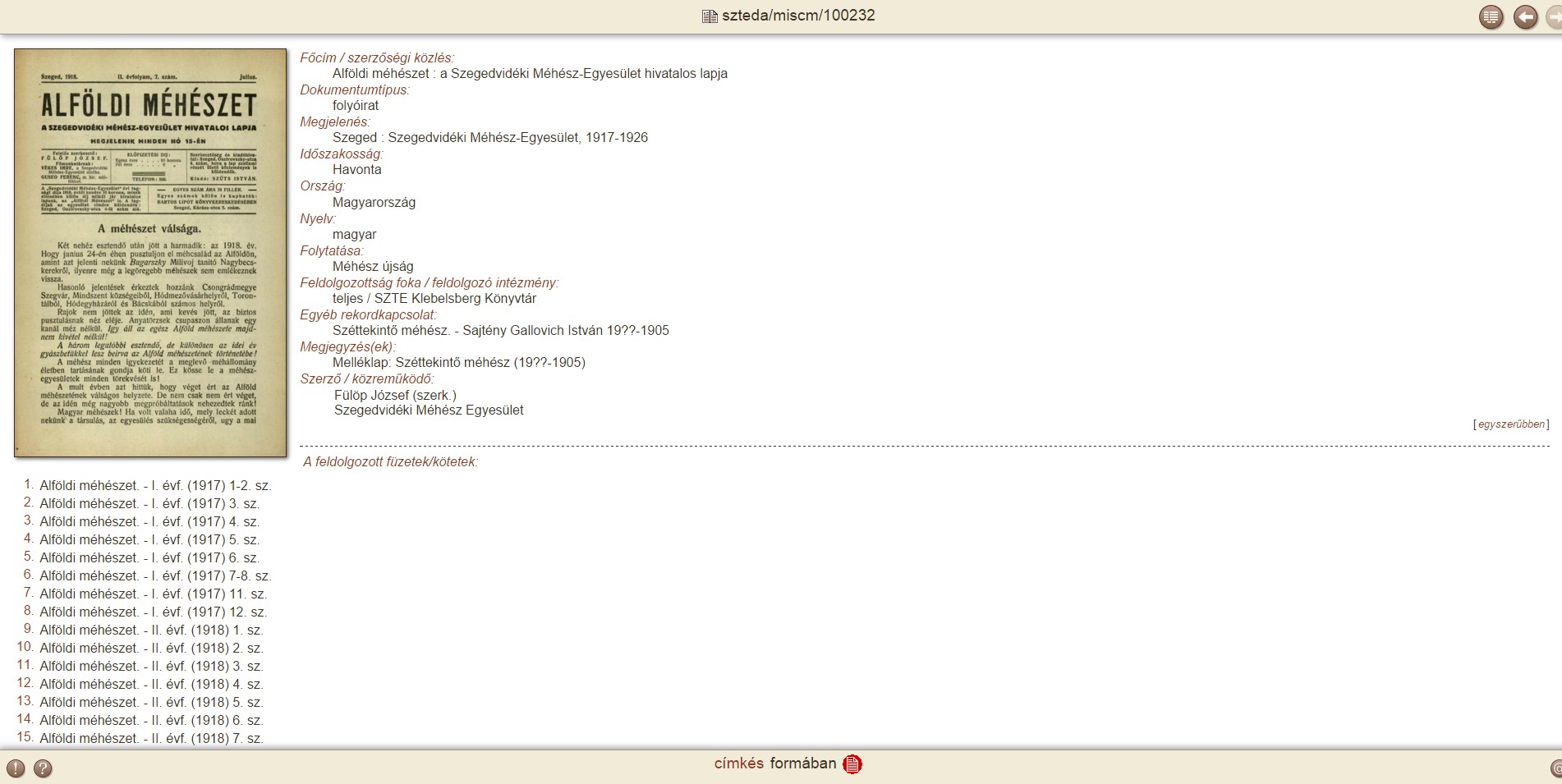Click the list view icon in header

point(1491,17)
